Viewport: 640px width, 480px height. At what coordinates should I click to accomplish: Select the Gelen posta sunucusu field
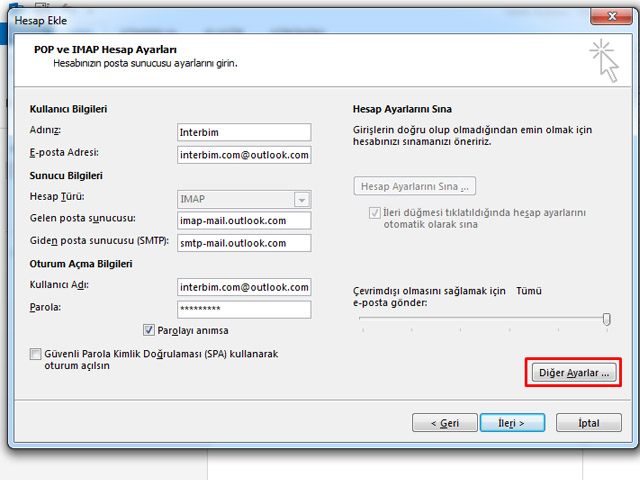(244, 221)
